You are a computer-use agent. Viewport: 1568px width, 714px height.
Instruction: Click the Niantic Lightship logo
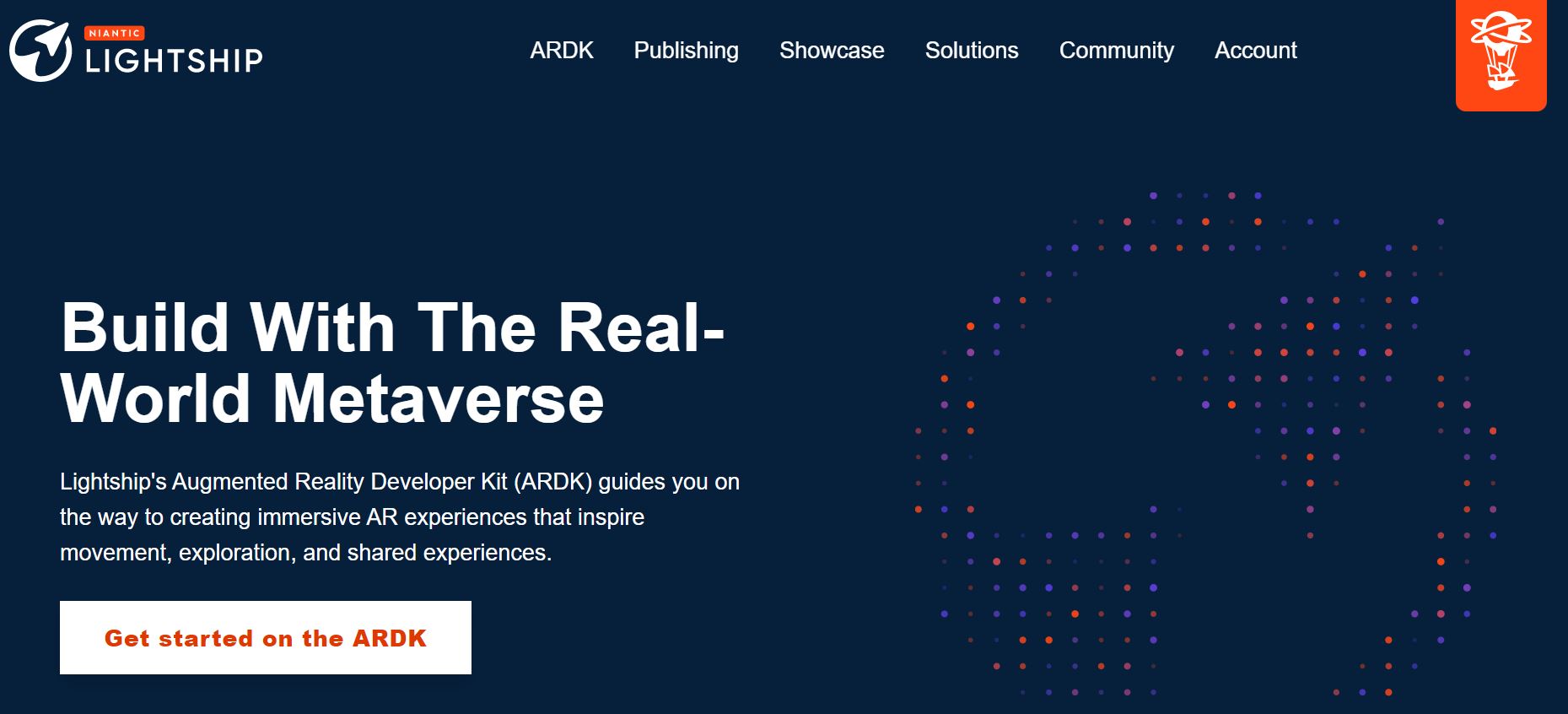tap(136, 51)
